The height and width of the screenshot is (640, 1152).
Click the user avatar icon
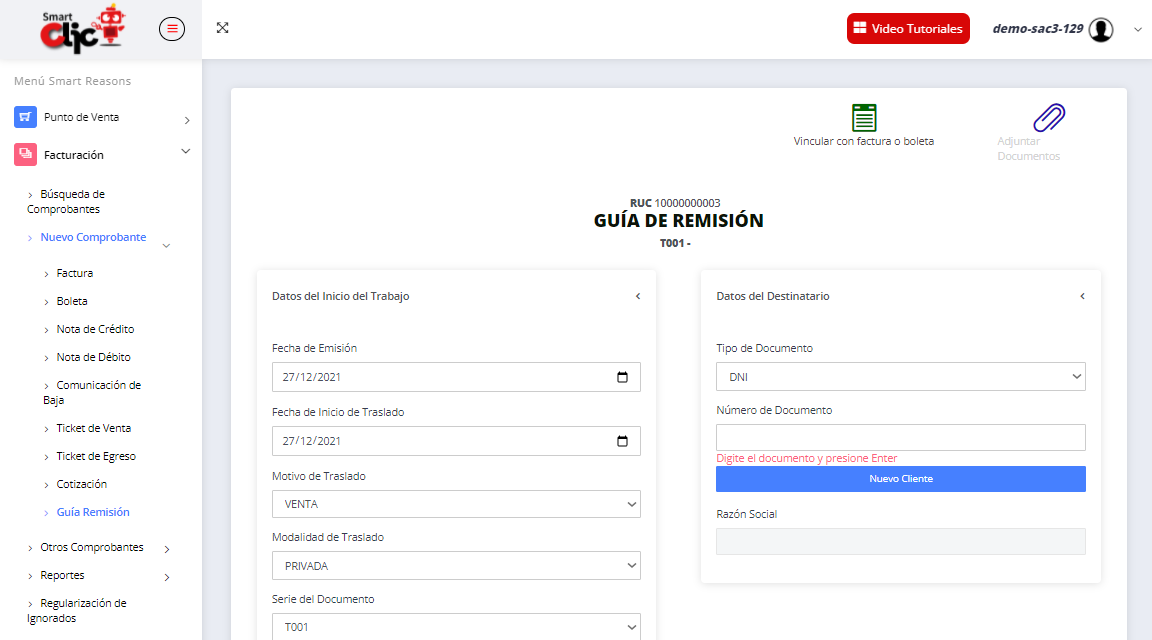pos(1101,29)
